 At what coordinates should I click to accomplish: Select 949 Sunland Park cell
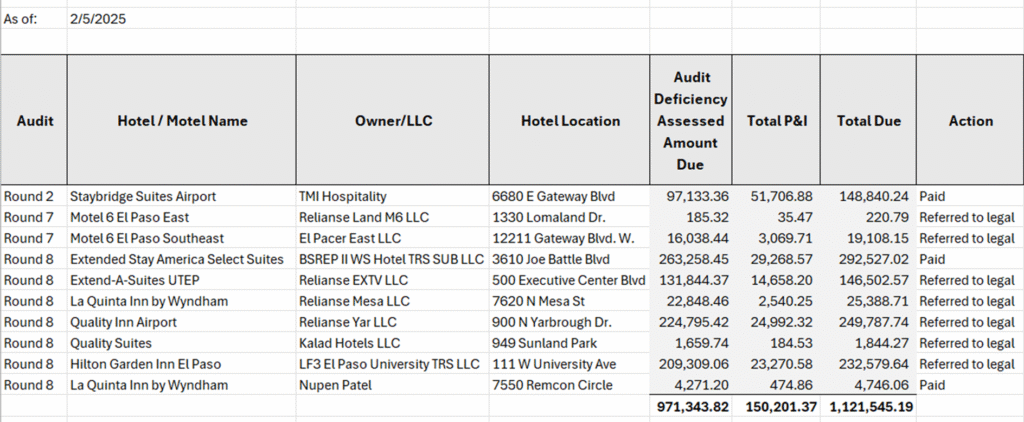point(569,343)
